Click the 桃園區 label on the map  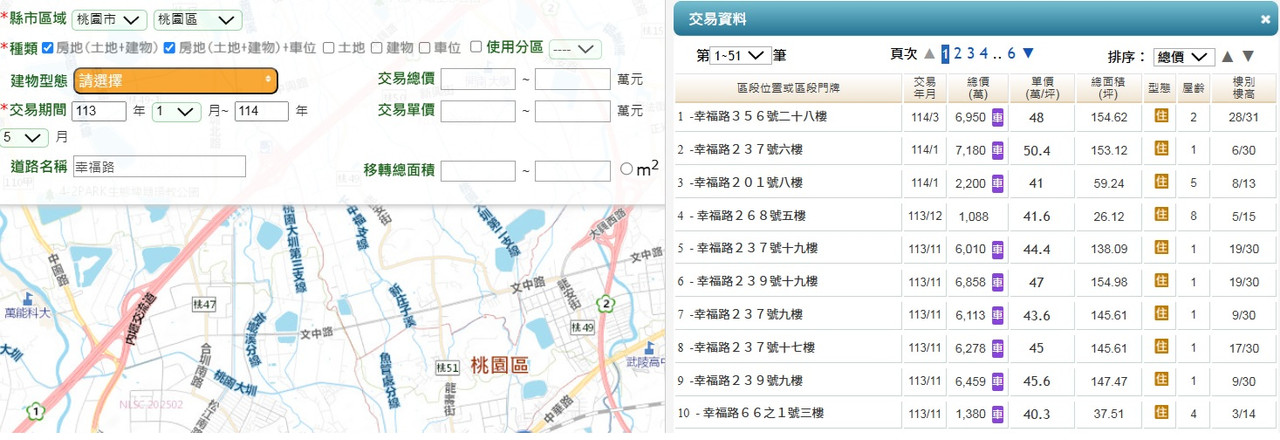pos(501,364)
